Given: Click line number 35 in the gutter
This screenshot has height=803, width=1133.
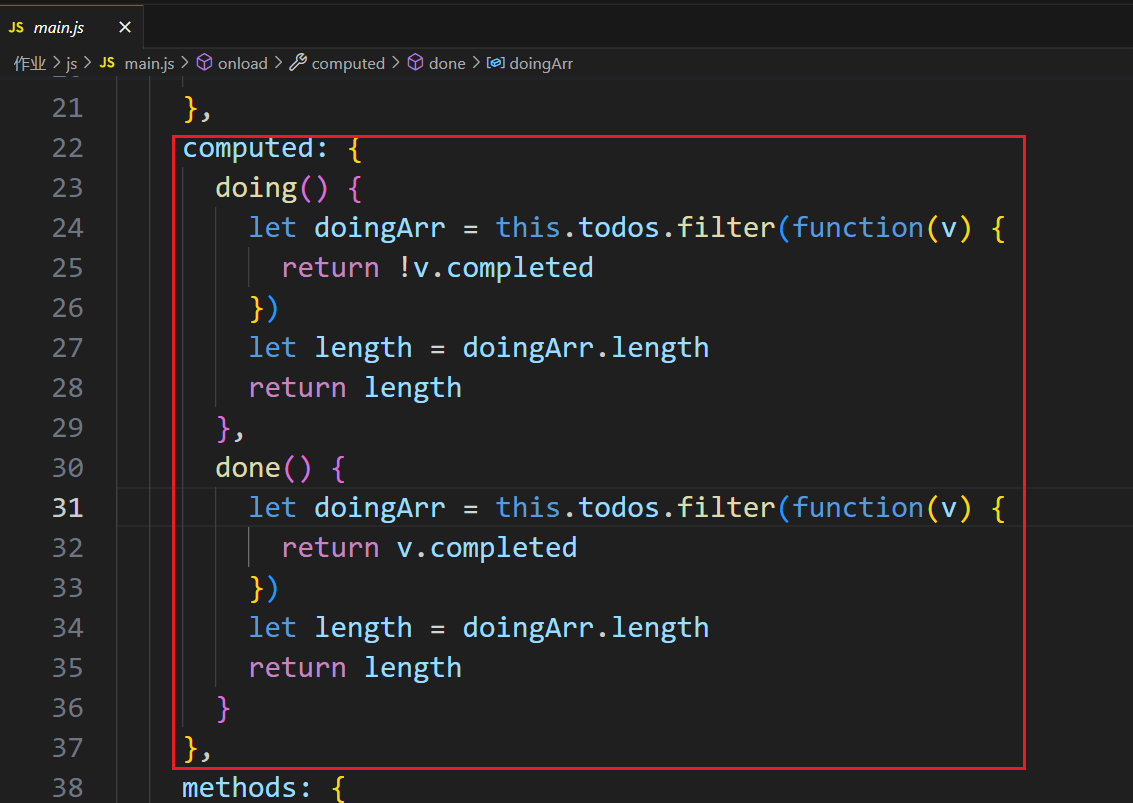Looking at the screenshot, I should [x=68, y=668].
